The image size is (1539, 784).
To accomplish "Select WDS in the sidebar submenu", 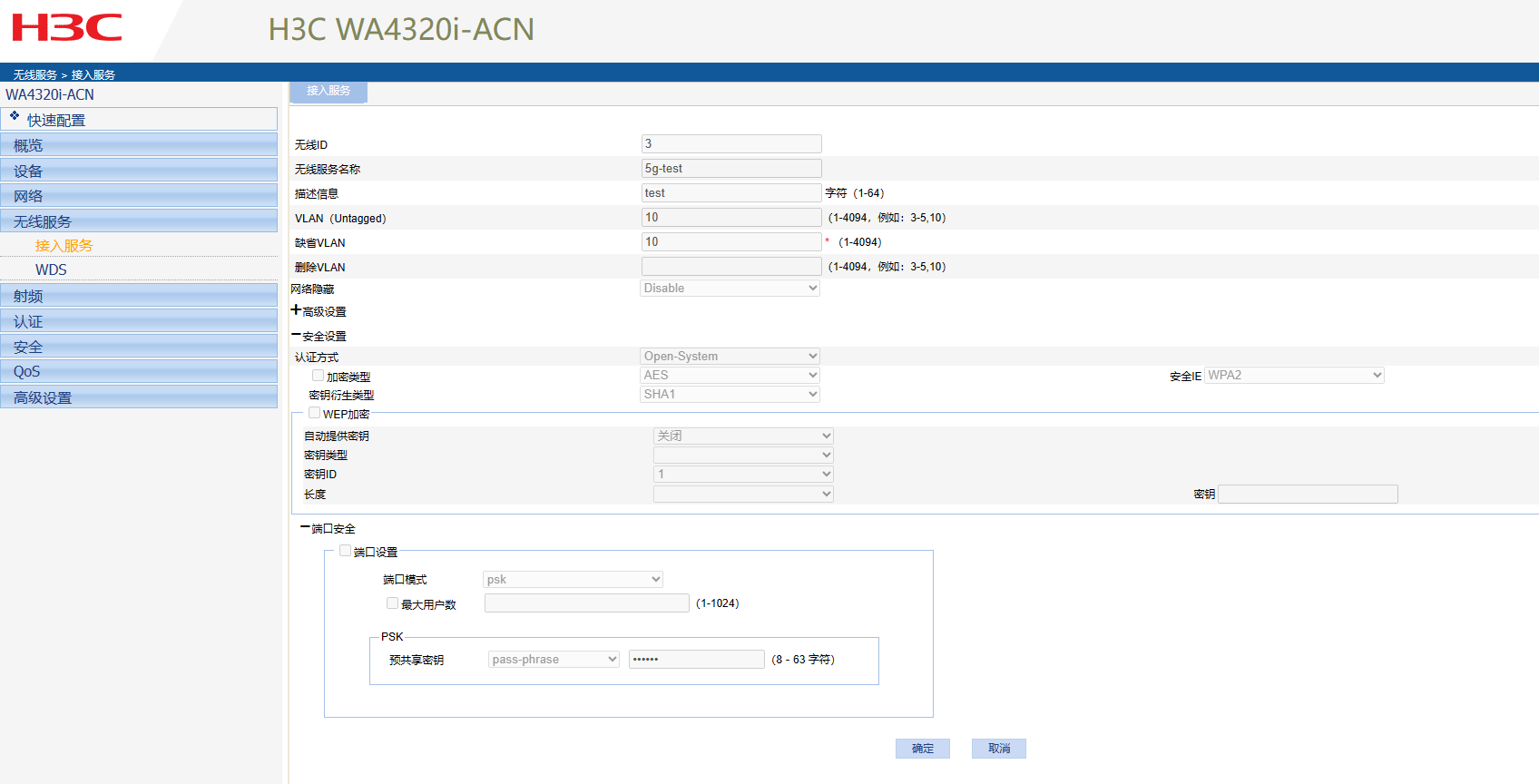I will pyautogui.click(x=51, y=270).
